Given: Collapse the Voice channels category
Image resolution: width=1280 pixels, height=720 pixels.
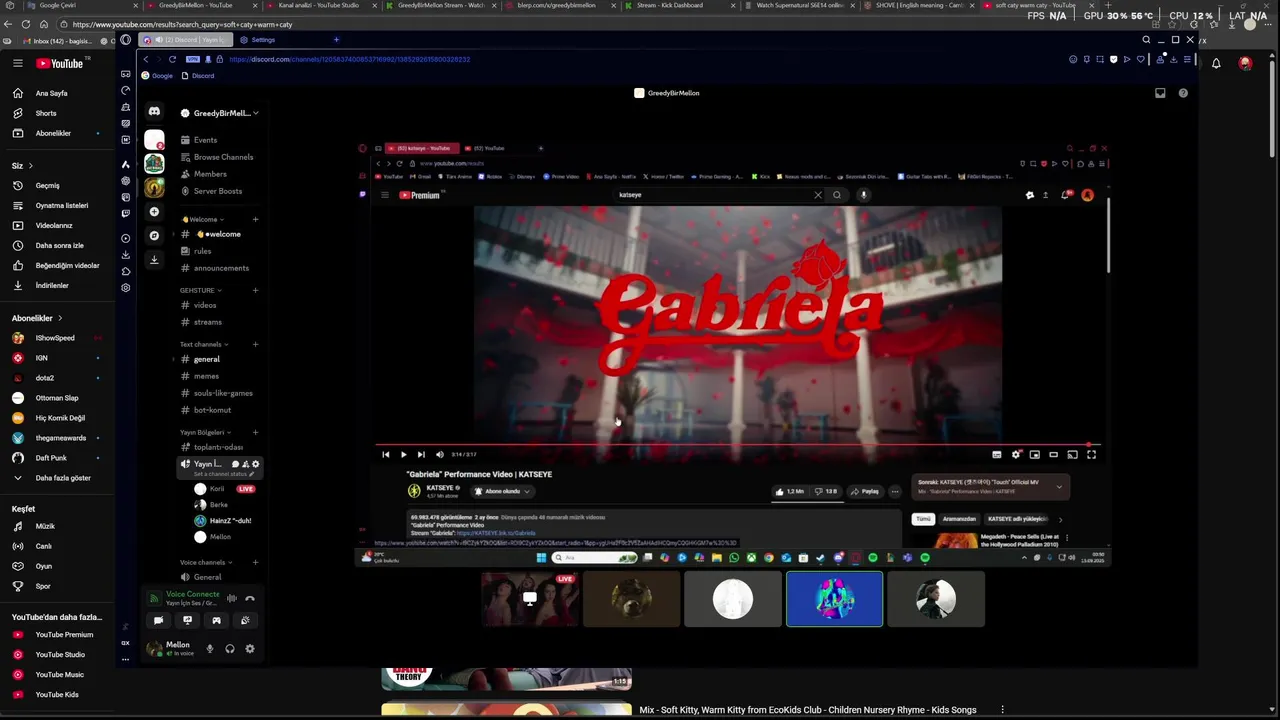Looking at the screenshot, I should pyautogui.click(x=206, y=562).
